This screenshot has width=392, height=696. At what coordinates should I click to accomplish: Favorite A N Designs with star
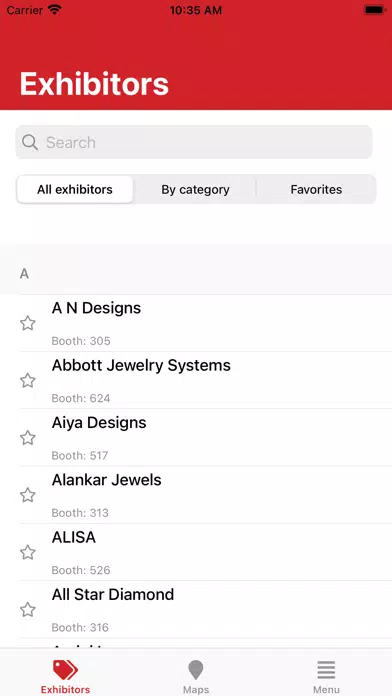pos(28,323)
